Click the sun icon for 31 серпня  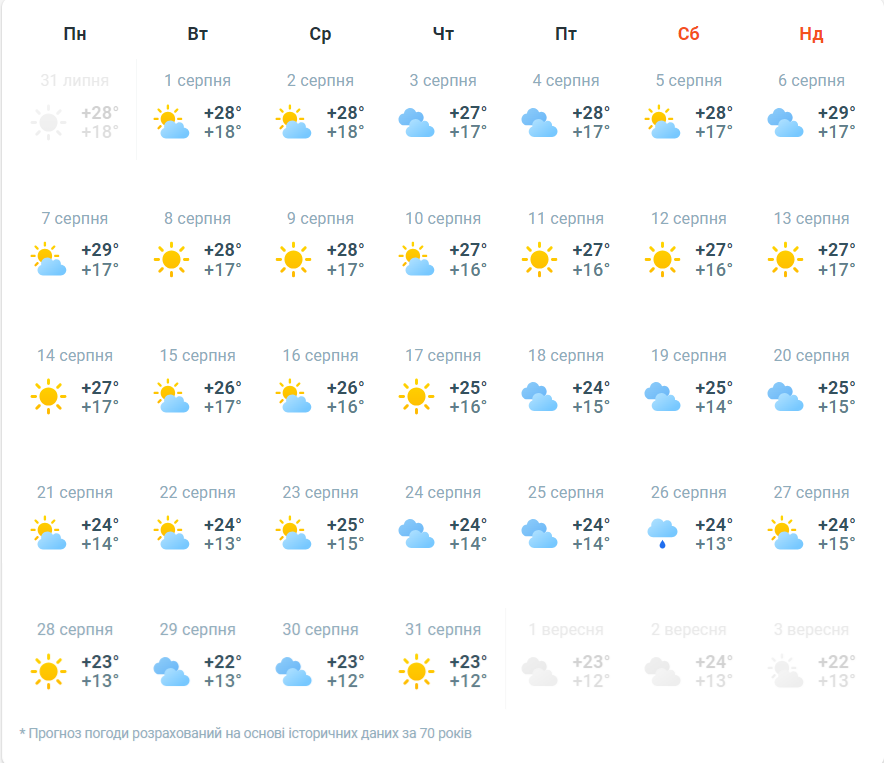point(416,671)
